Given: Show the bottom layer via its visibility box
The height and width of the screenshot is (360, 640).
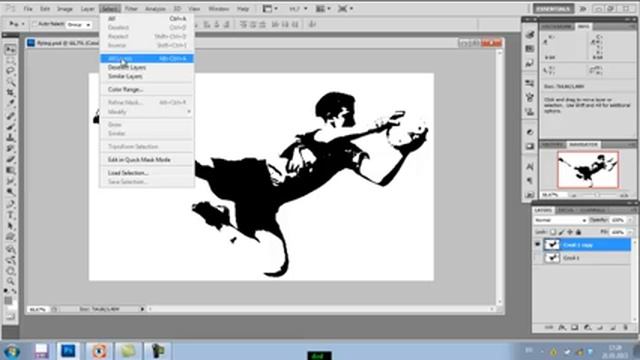Looking at the screenshot, I should 538,258.
